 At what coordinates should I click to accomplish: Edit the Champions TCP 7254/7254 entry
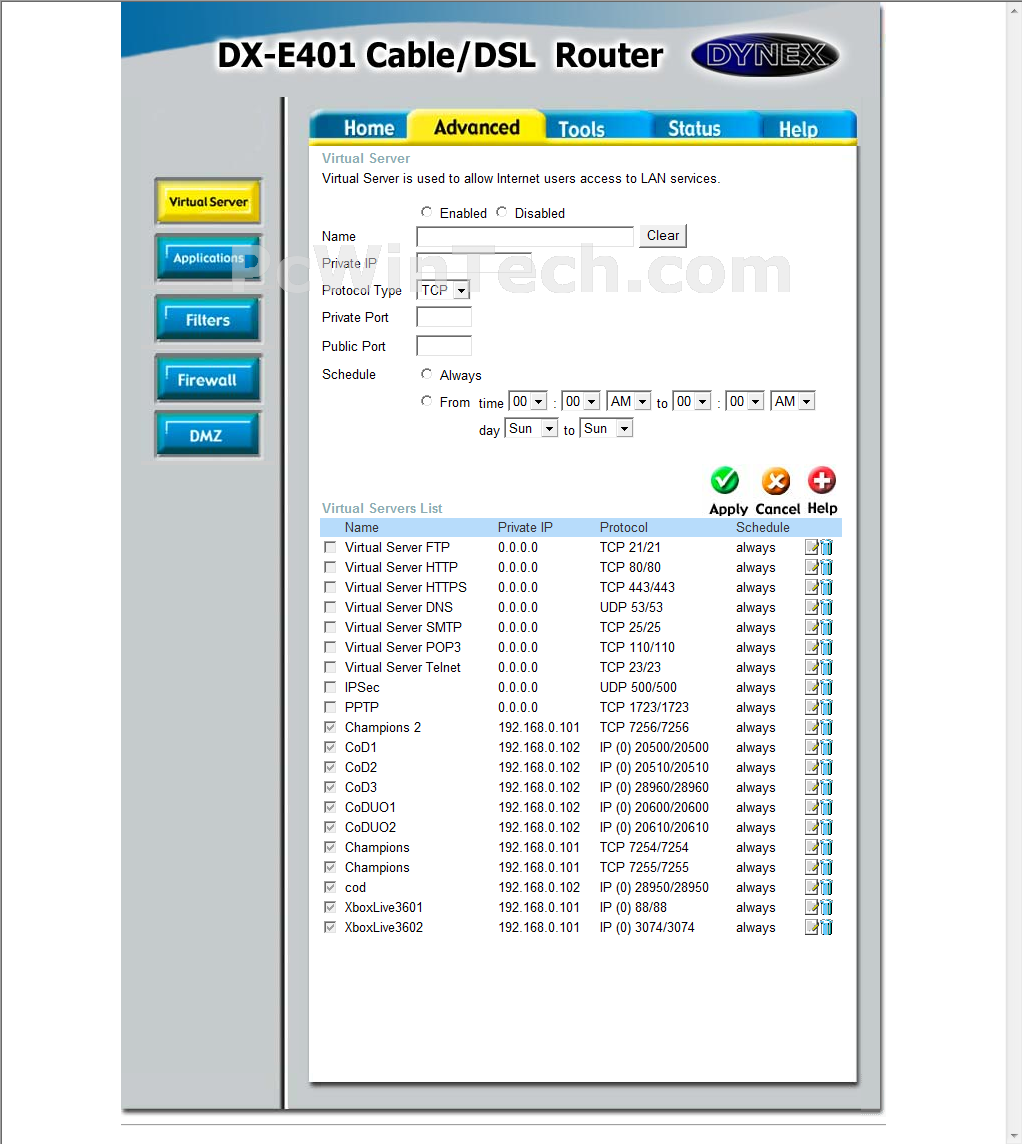click(811, 847)
